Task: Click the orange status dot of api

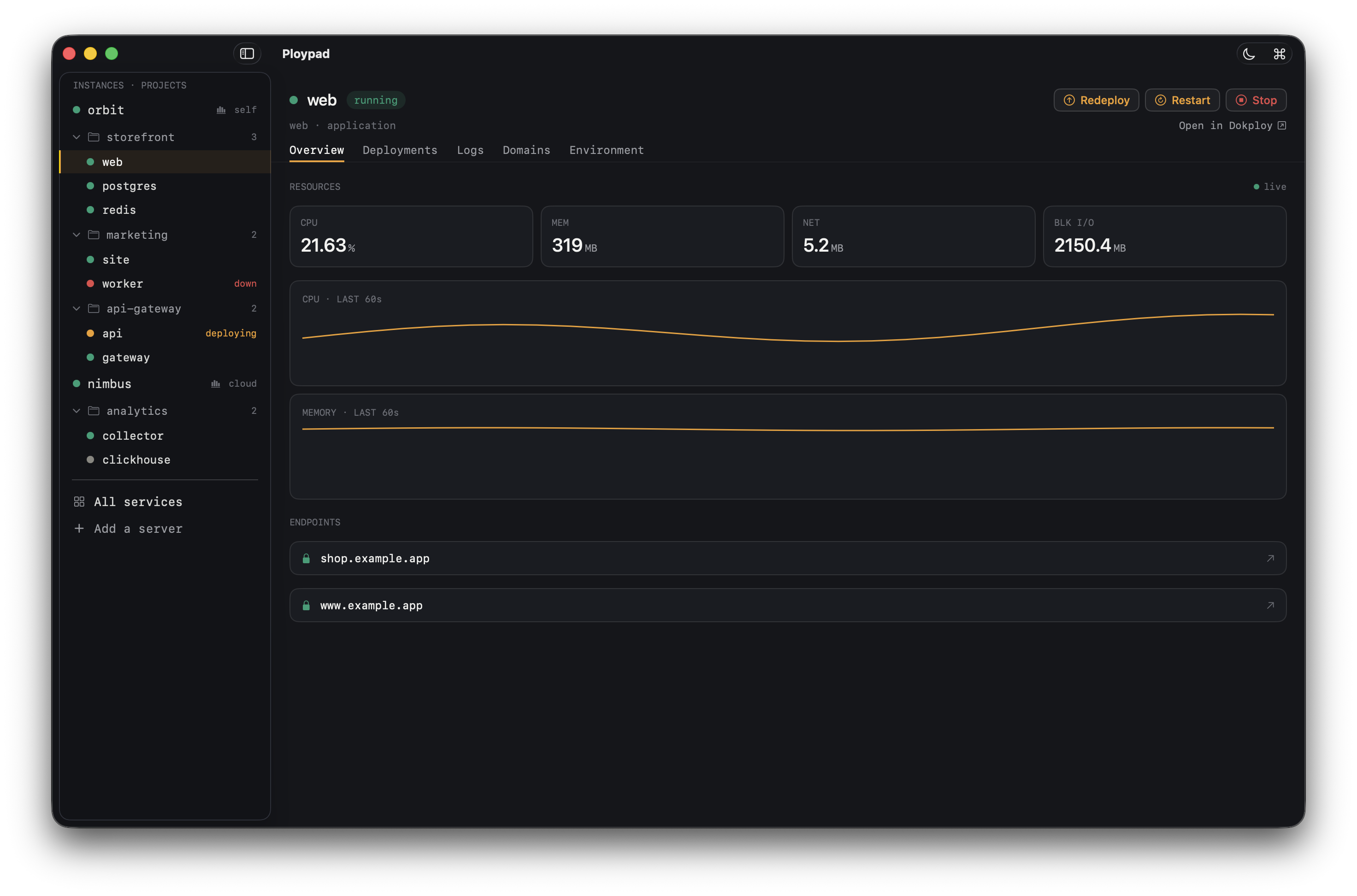Action: point(90,333)
